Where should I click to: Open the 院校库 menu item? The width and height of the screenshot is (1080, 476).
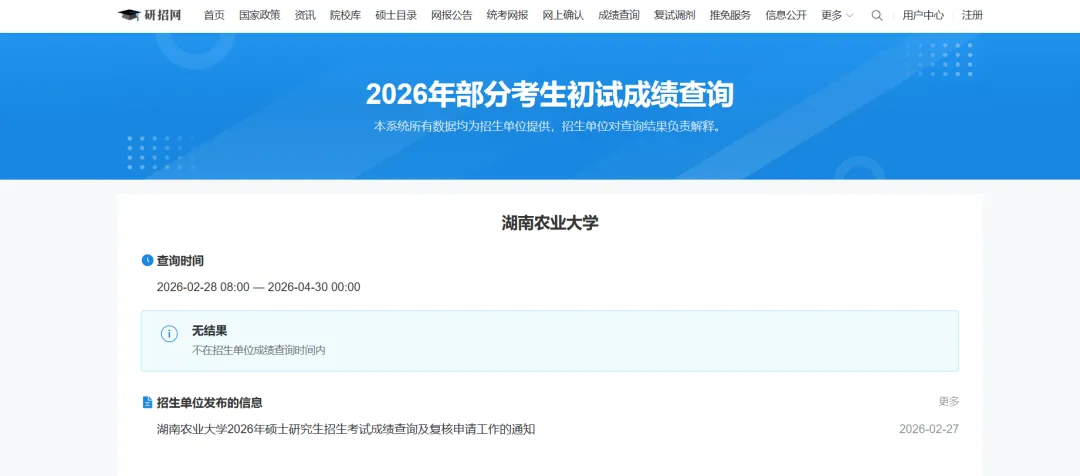pyautogui.click(x=345, y=15)
